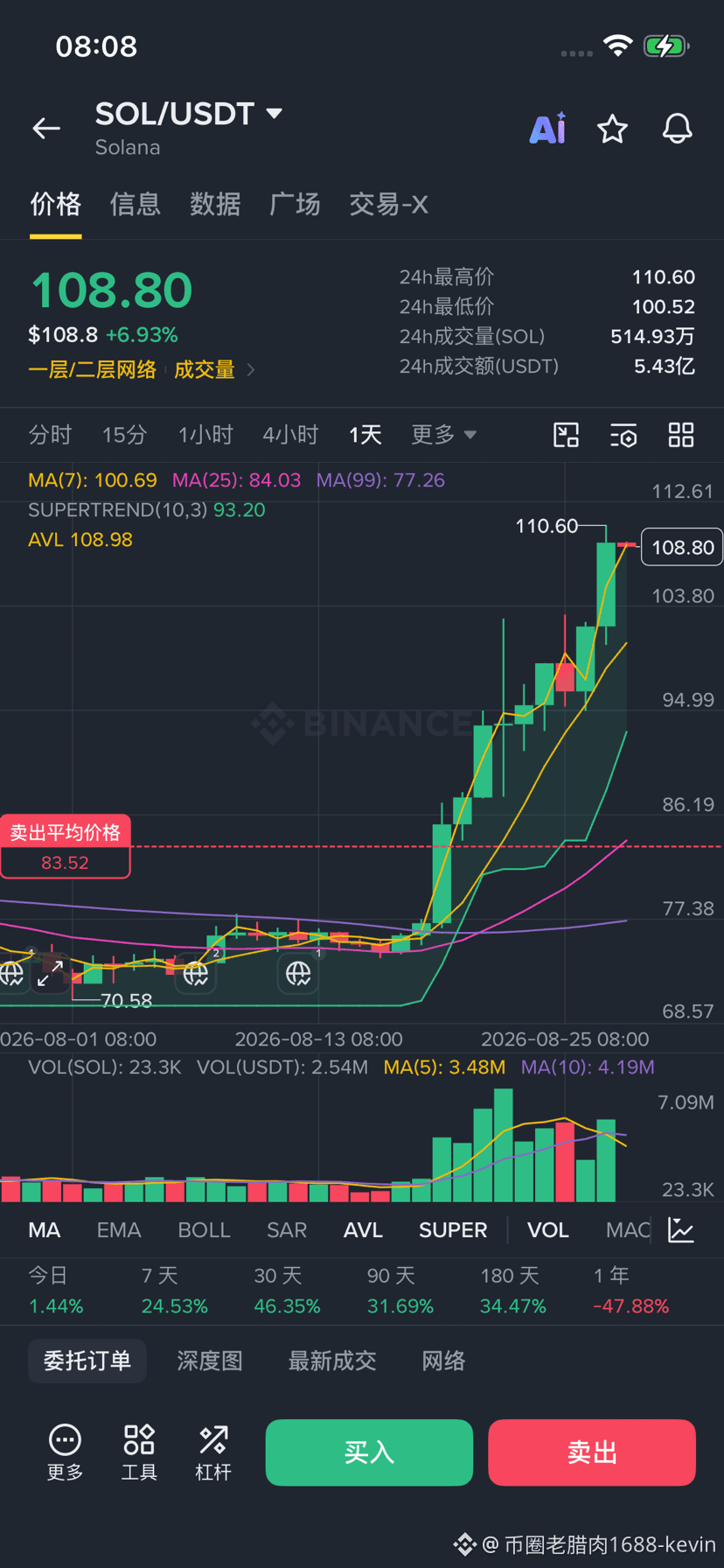Screen dimensions: 724x1568
Task: Tap the MA(25): 84.03 legend
Action: [236, 480]
